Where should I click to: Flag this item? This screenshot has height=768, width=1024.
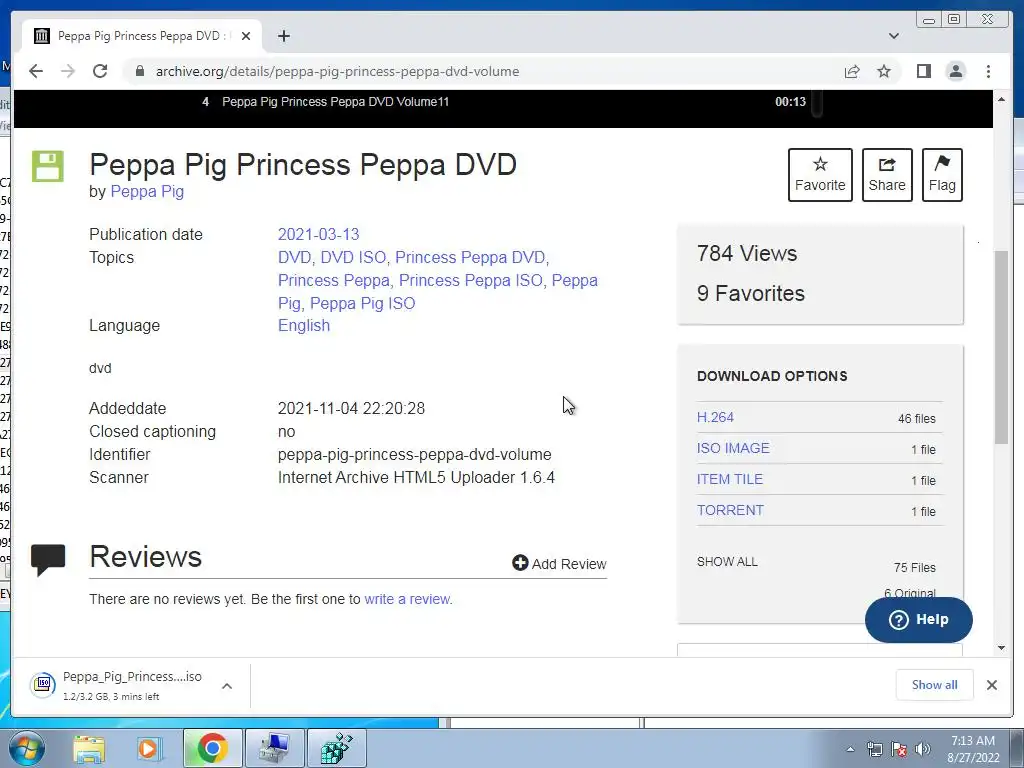[x=942, y=174]
